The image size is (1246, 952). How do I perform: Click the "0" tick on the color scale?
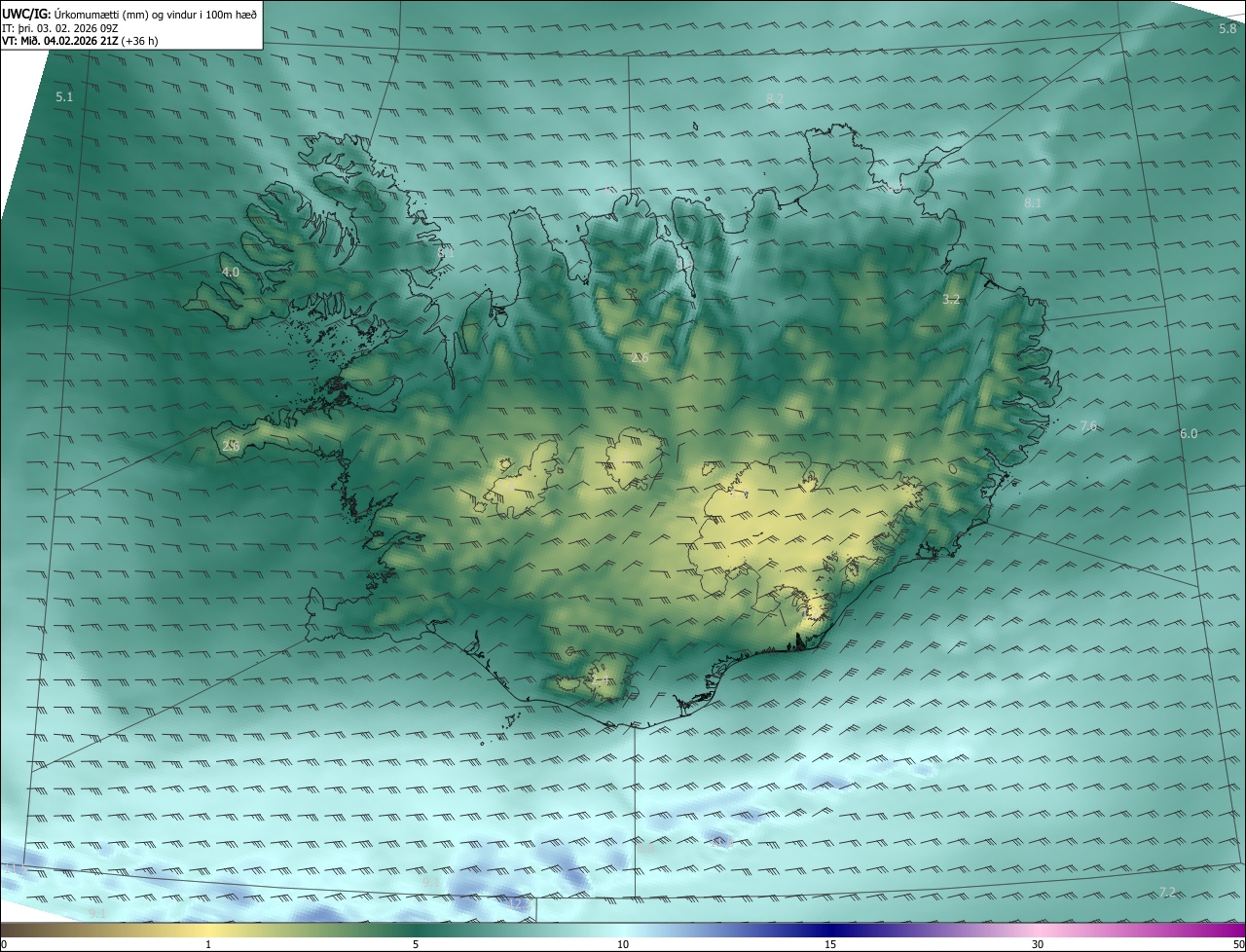point(4,944)
